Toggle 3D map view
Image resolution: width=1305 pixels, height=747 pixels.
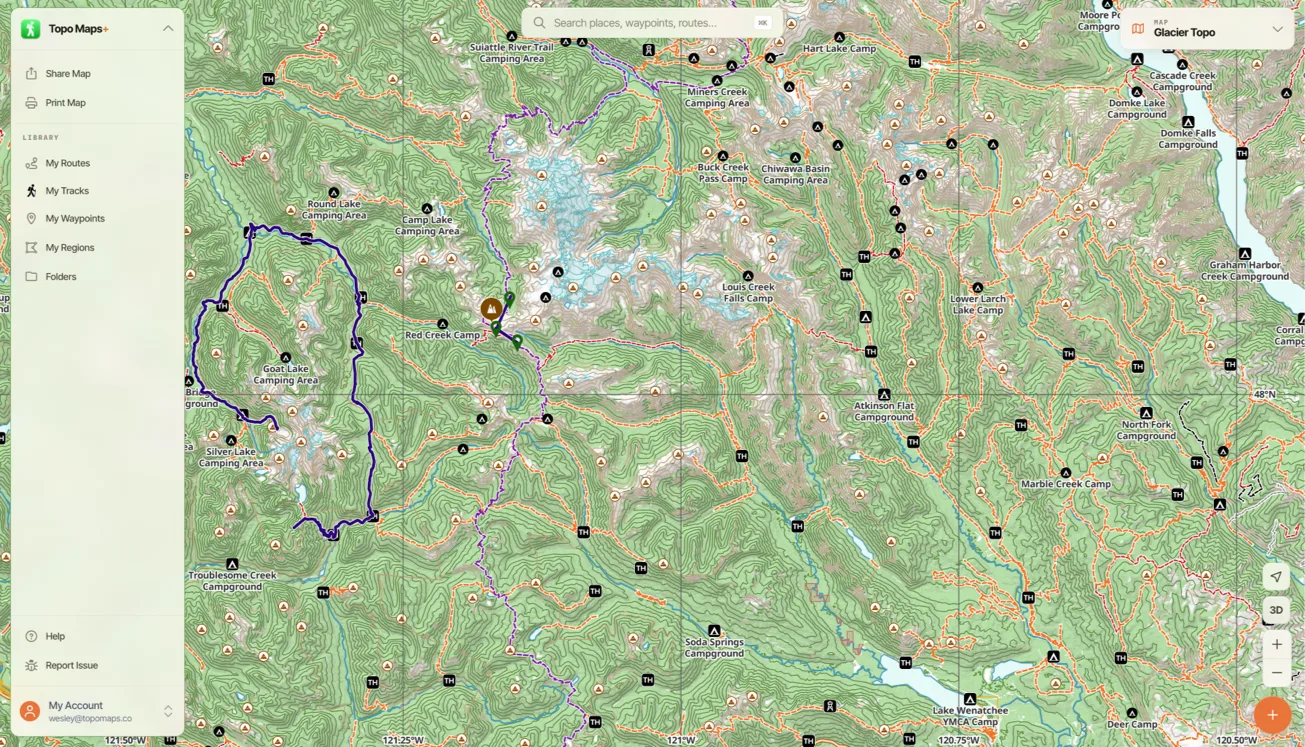click(1276, 610)
